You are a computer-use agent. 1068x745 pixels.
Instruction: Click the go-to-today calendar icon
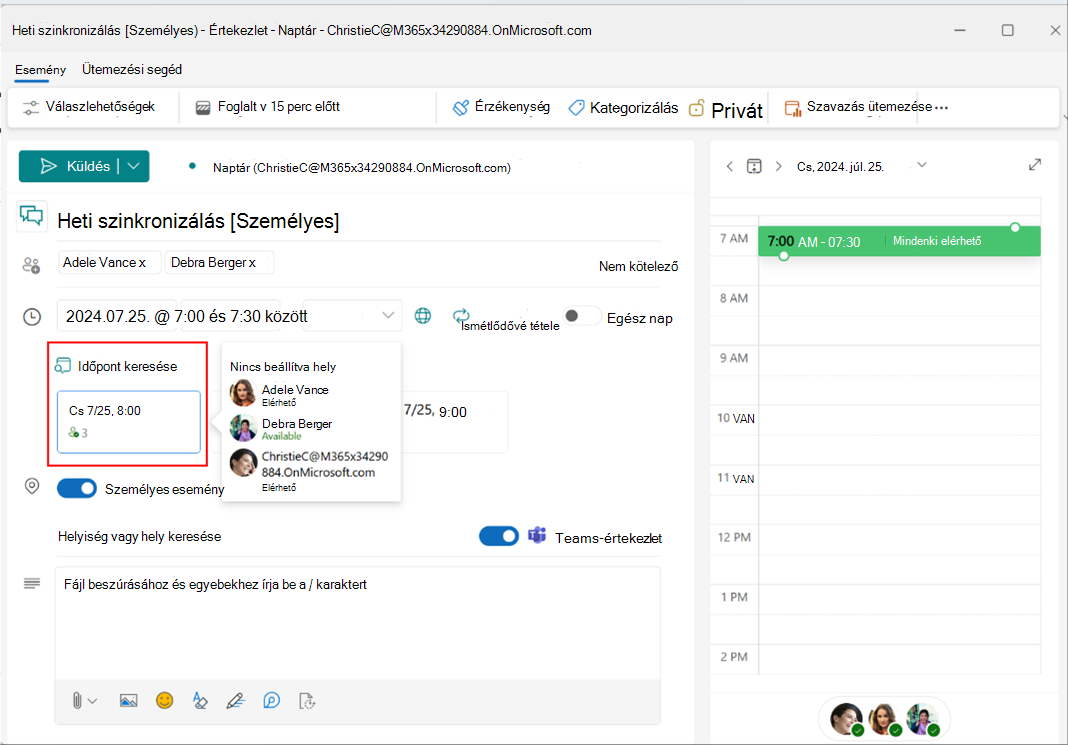pos(754,166)
